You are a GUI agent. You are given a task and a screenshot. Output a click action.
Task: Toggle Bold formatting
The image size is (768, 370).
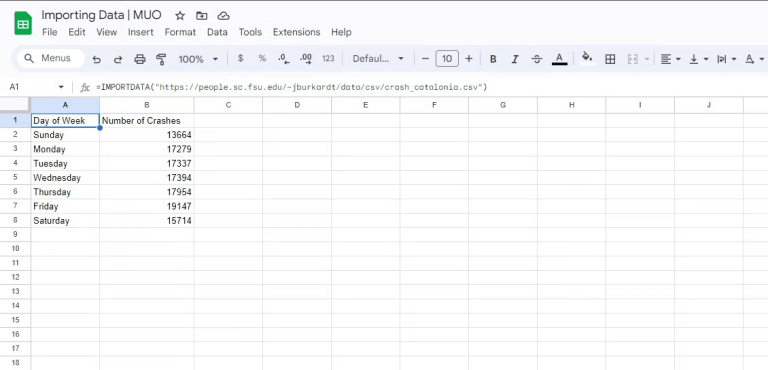(493, 59)
